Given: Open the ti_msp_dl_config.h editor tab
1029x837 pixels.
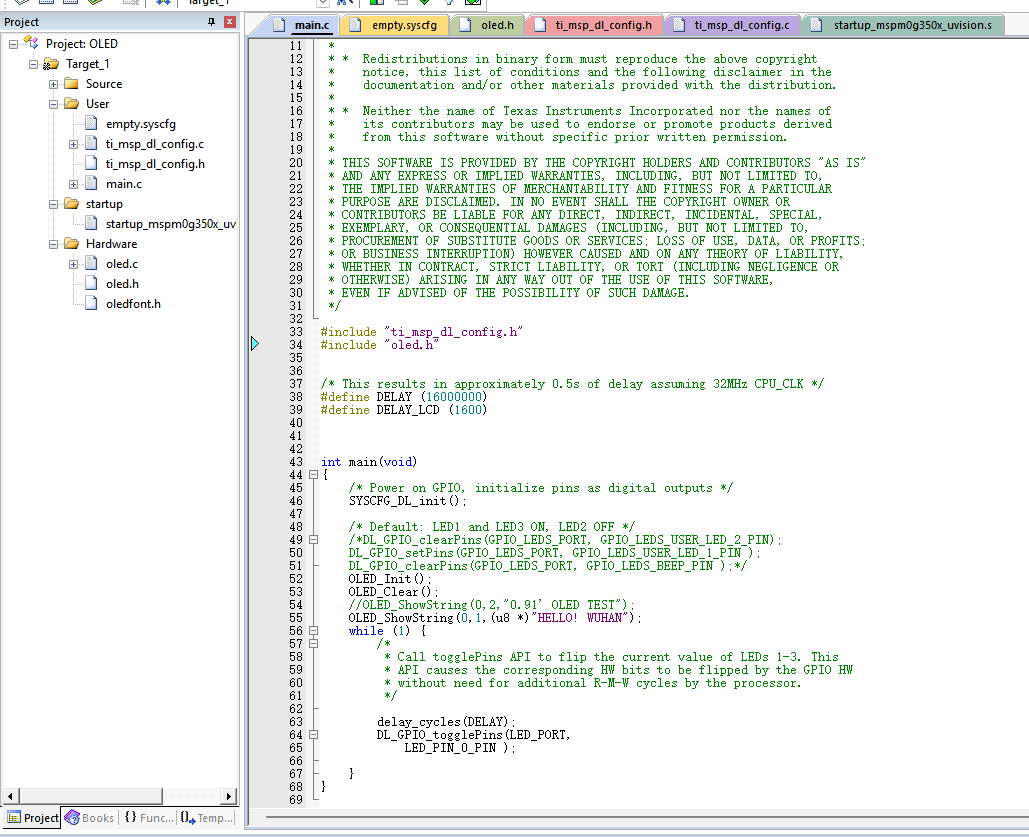Looking at the screenshot, I should pyautogui.click(x=596, y=25).
